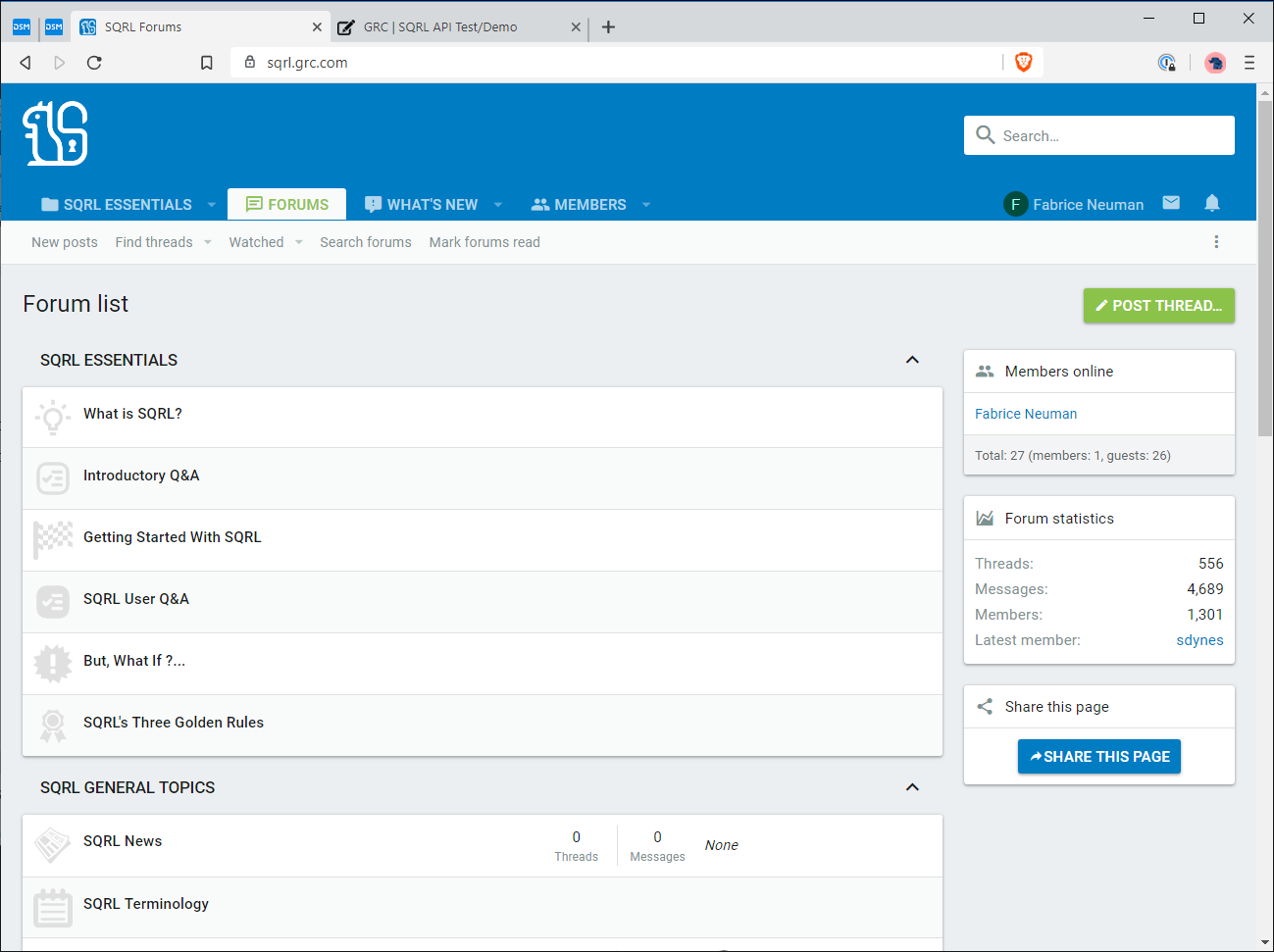This screenshot has width=1274, height=952.
Task: Select the FORUMS nav tab
Action: (x=286, y=204)
